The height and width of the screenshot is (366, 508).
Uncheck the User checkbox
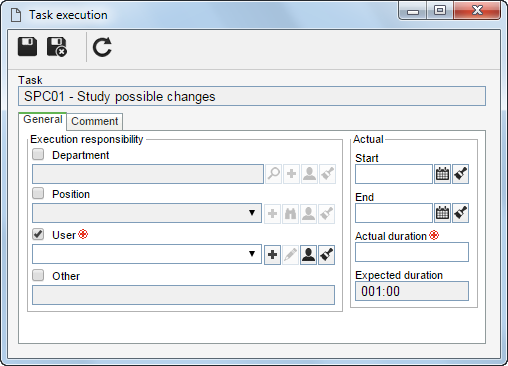(x=38, y=234)
